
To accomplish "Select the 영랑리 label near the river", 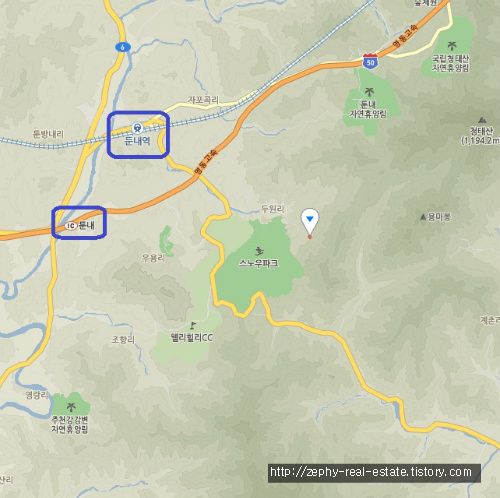I will [37, 395].
